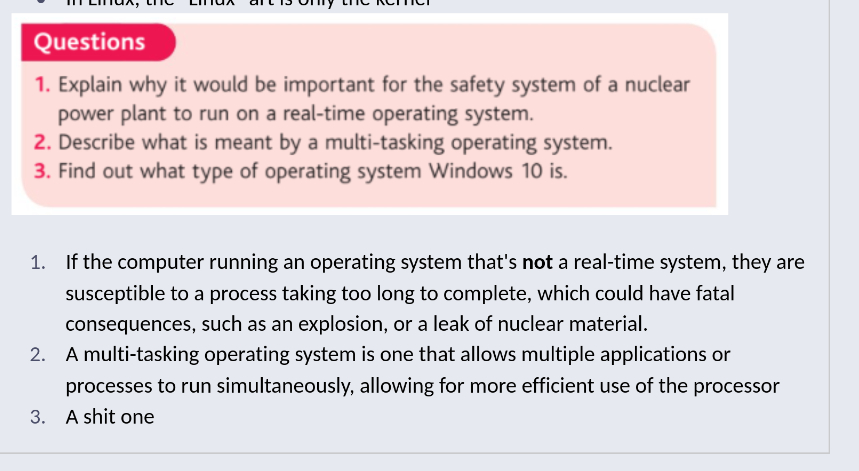The width and height of the screenshot is (859, 471).
Task: Click the grey list number 2 of answers
Action: pyautogui.click(x=37, y=355)
